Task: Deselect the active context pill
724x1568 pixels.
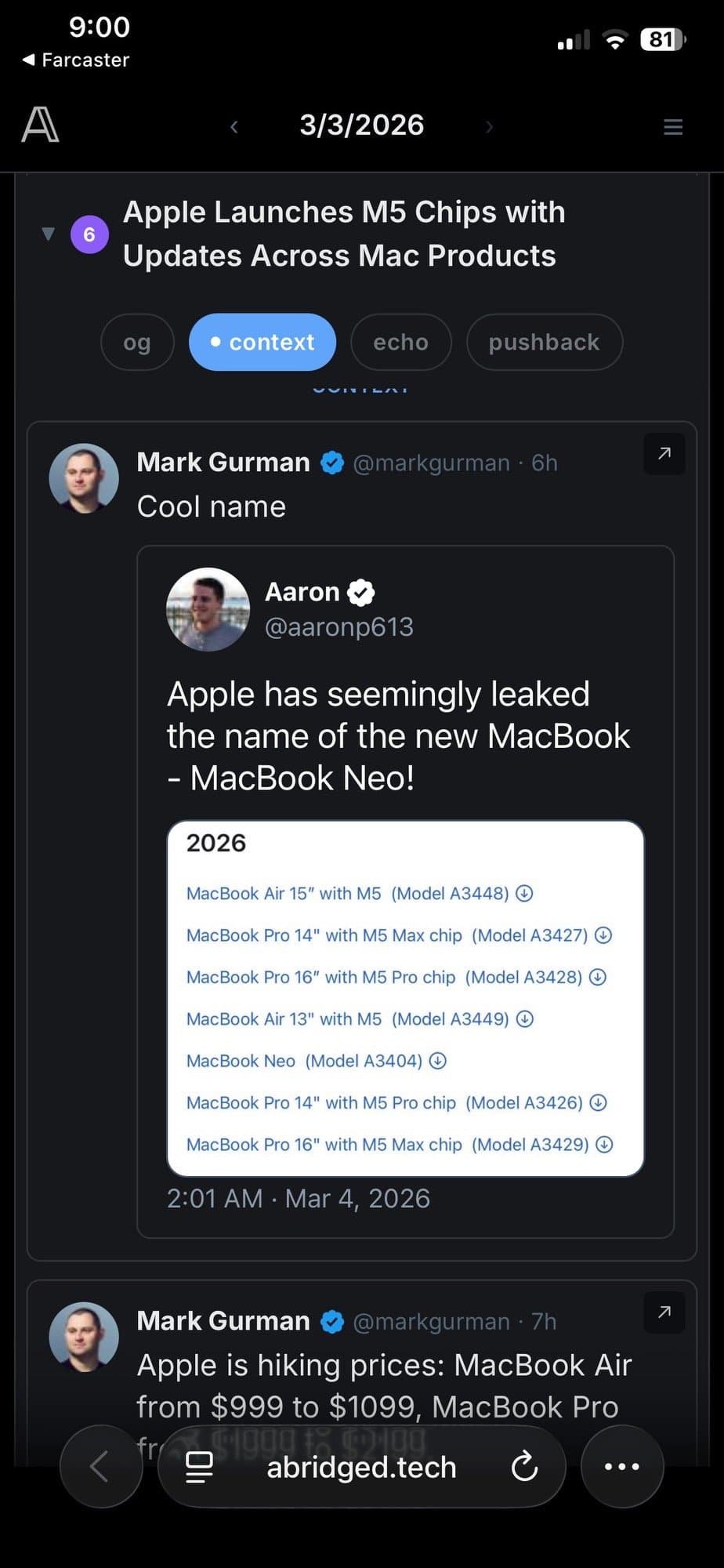Action: tap(262, 342)
